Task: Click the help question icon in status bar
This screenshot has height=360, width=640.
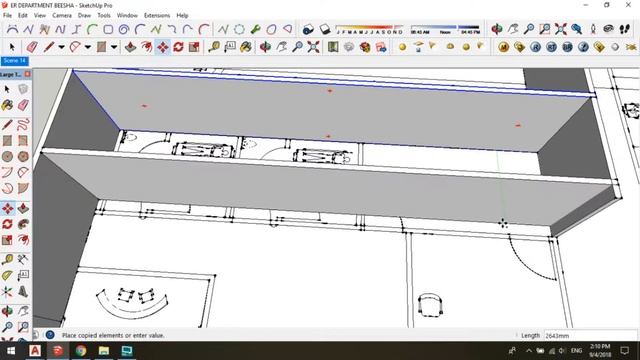Action: [50, 335]
